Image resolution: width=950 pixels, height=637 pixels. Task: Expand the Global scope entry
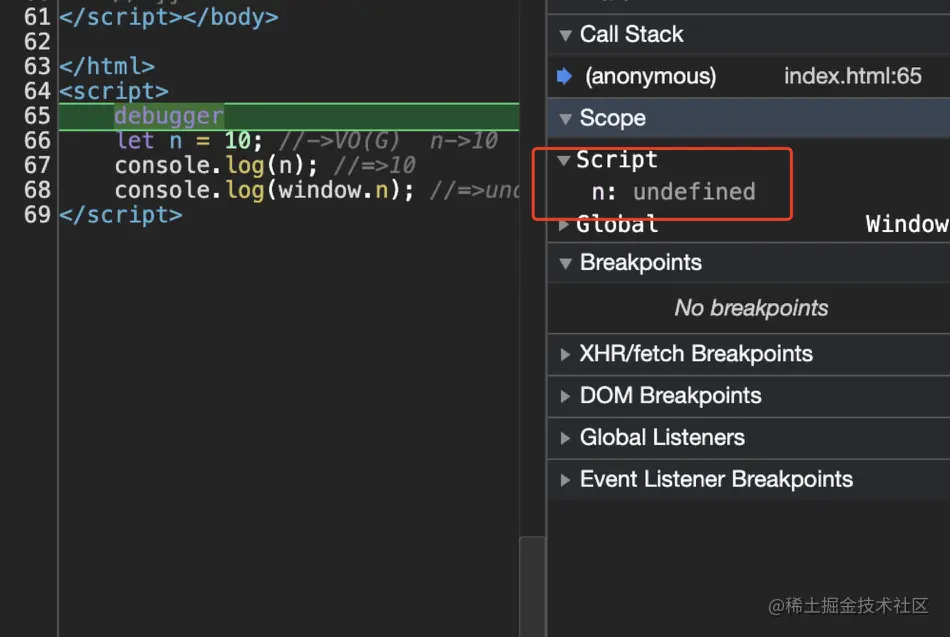564,224
